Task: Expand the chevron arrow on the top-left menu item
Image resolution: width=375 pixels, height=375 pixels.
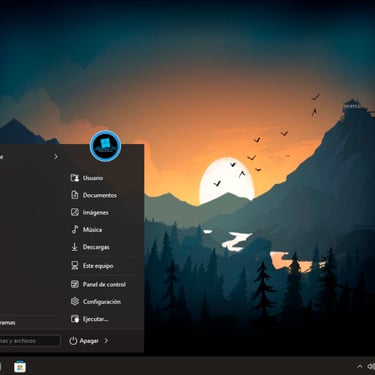Action: click(56, 156)
